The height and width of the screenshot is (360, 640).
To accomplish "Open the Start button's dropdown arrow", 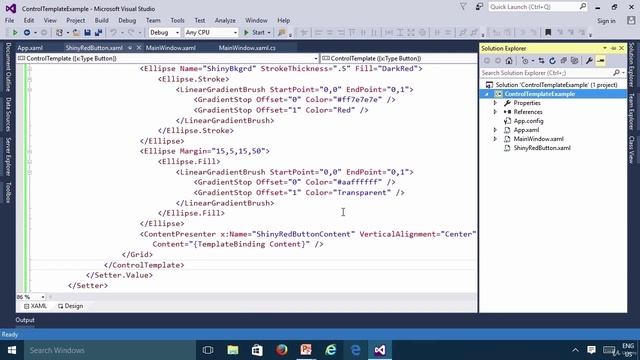I will 269,32.
